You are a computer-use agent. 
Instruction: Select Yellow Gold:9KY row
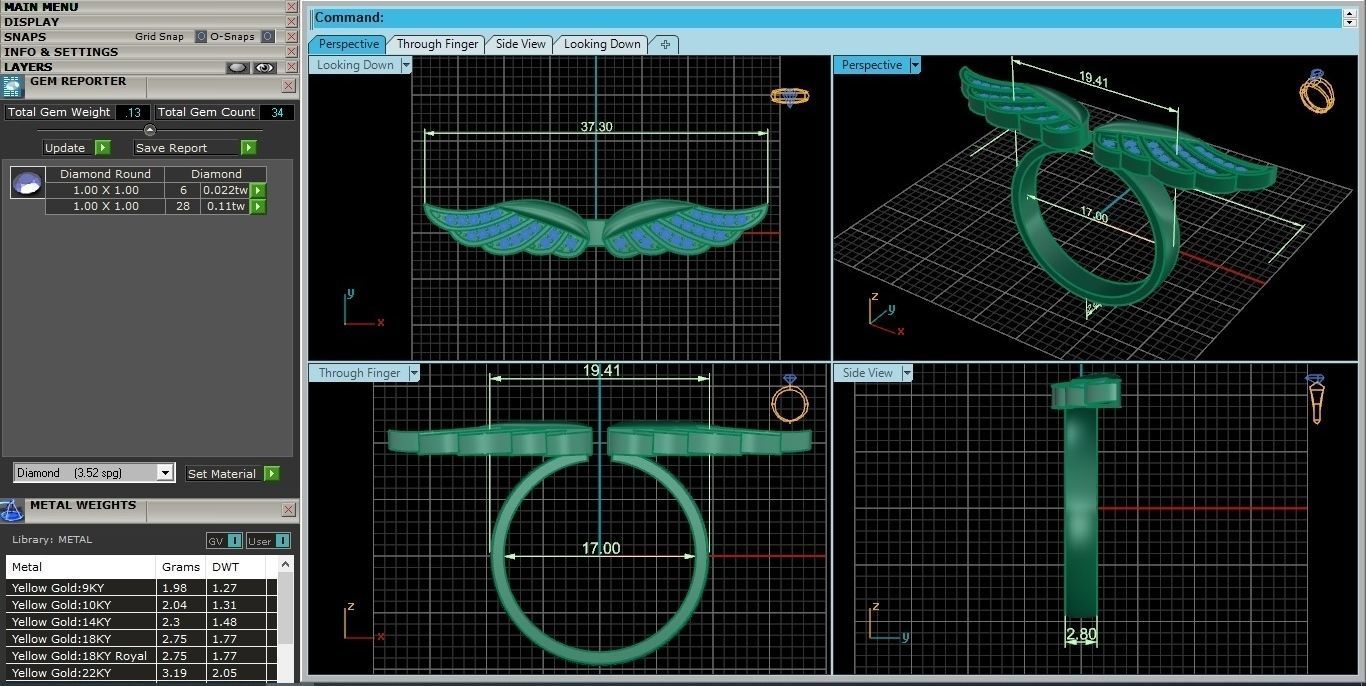(141, 588)
